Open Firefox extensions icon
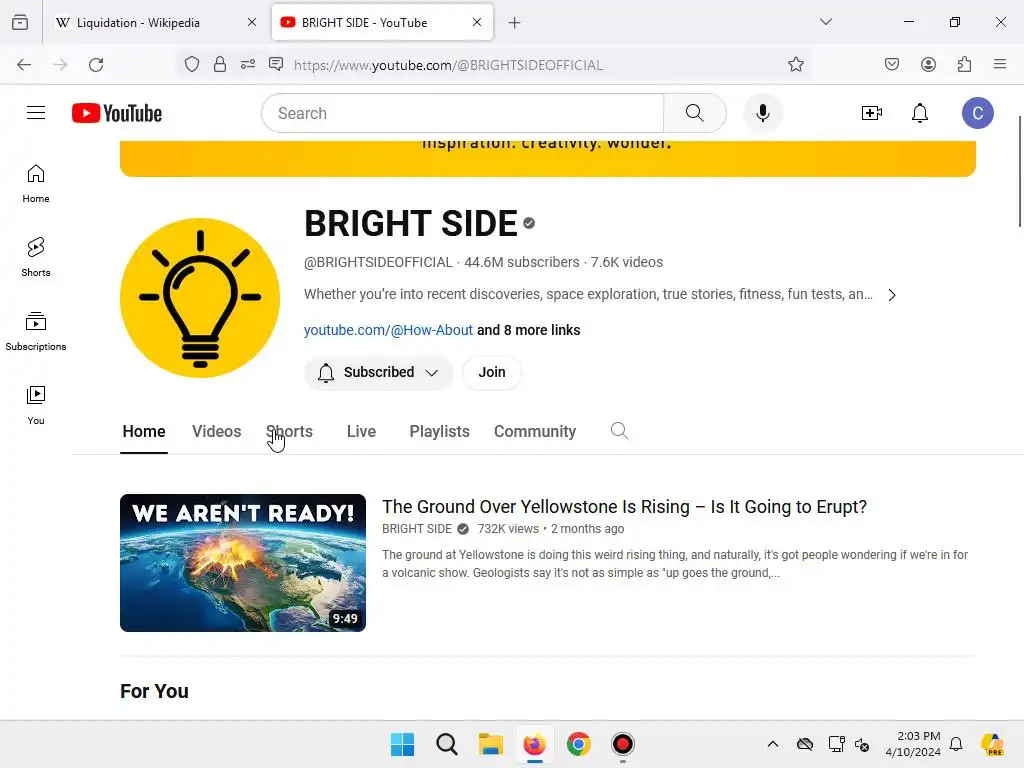Viewport: 1024px width, 768px height. pyautogui.click(x=965, y=64)
